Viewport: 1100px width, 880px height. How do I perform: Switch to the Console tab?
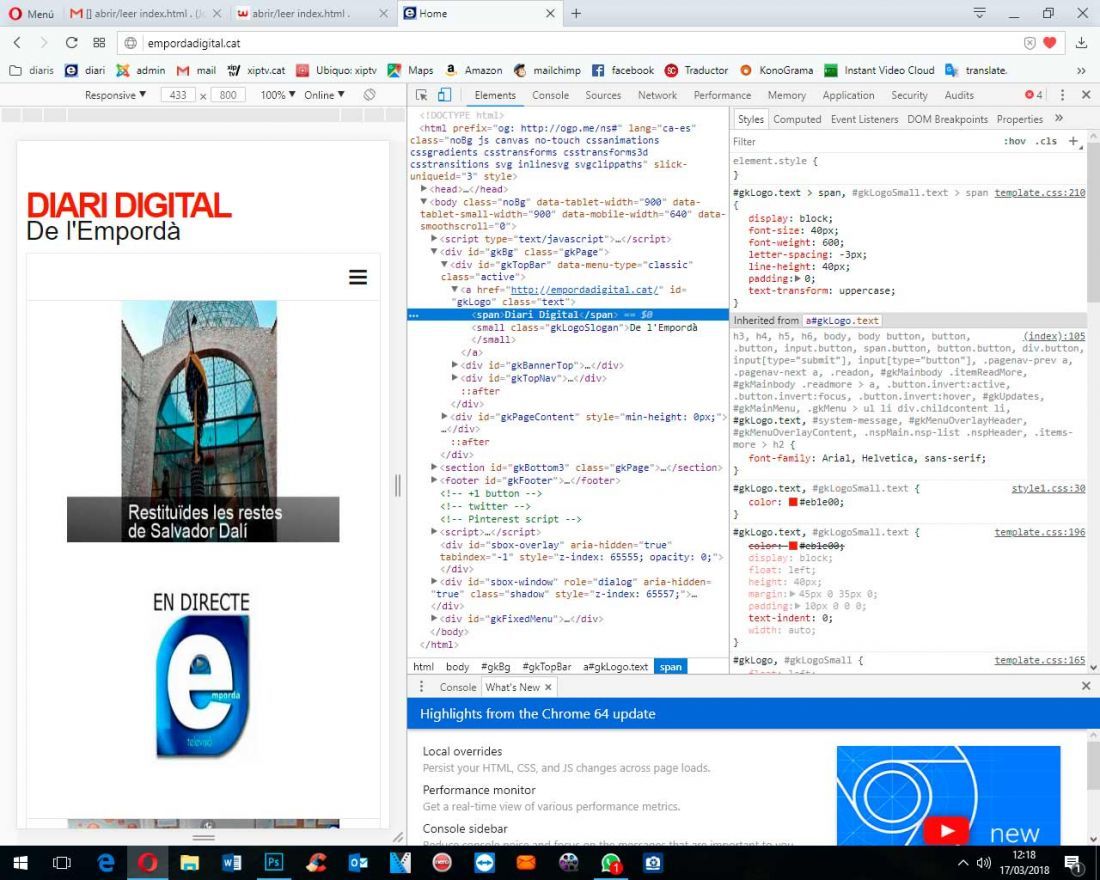(x=550, y=95)
